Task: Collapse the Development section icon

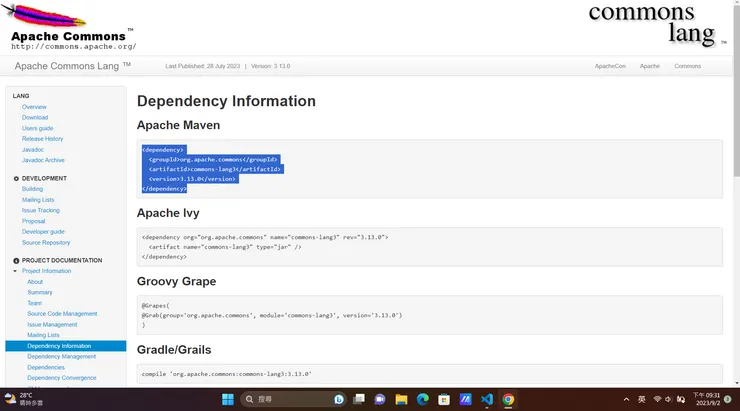Action: click(x=16, y=179)
